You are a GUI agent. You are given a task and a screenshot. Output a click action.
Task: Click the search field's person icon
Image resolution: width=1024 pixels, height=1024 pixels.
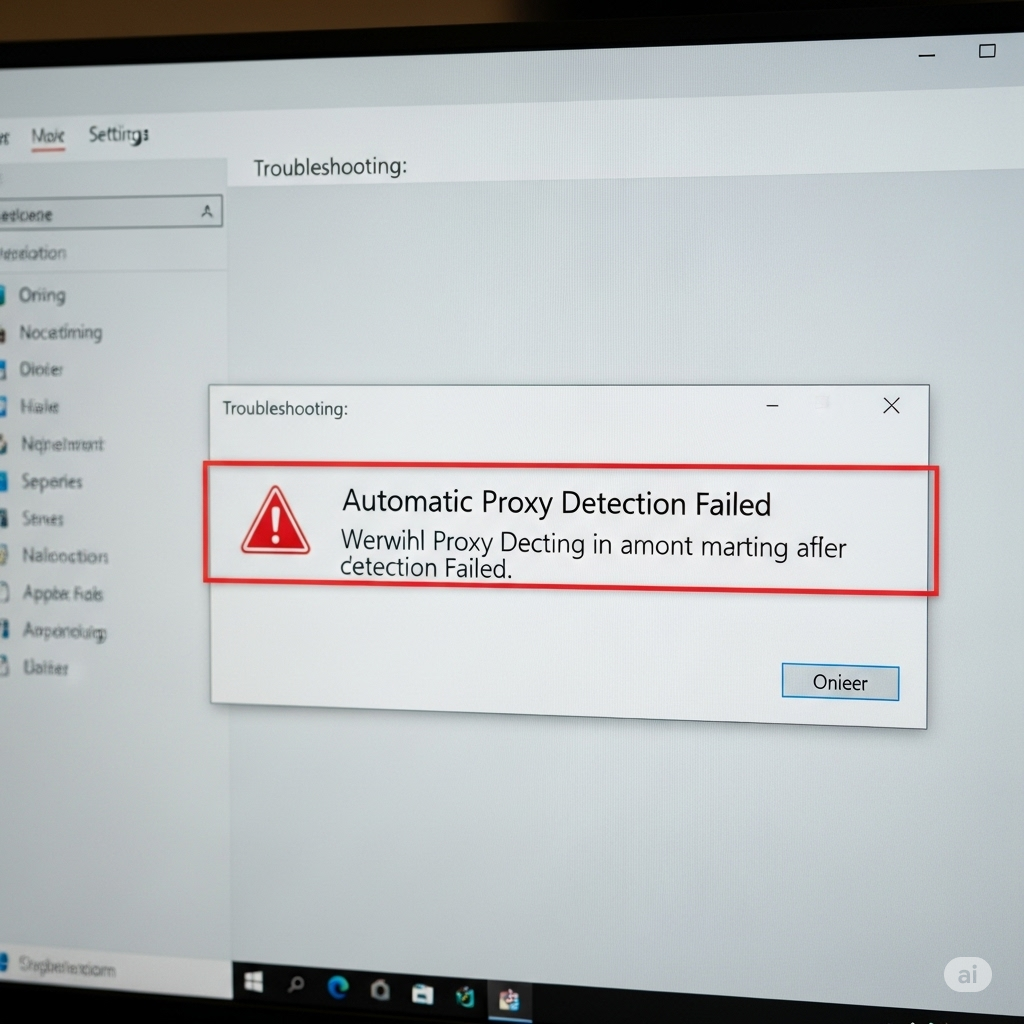point(206,211)
